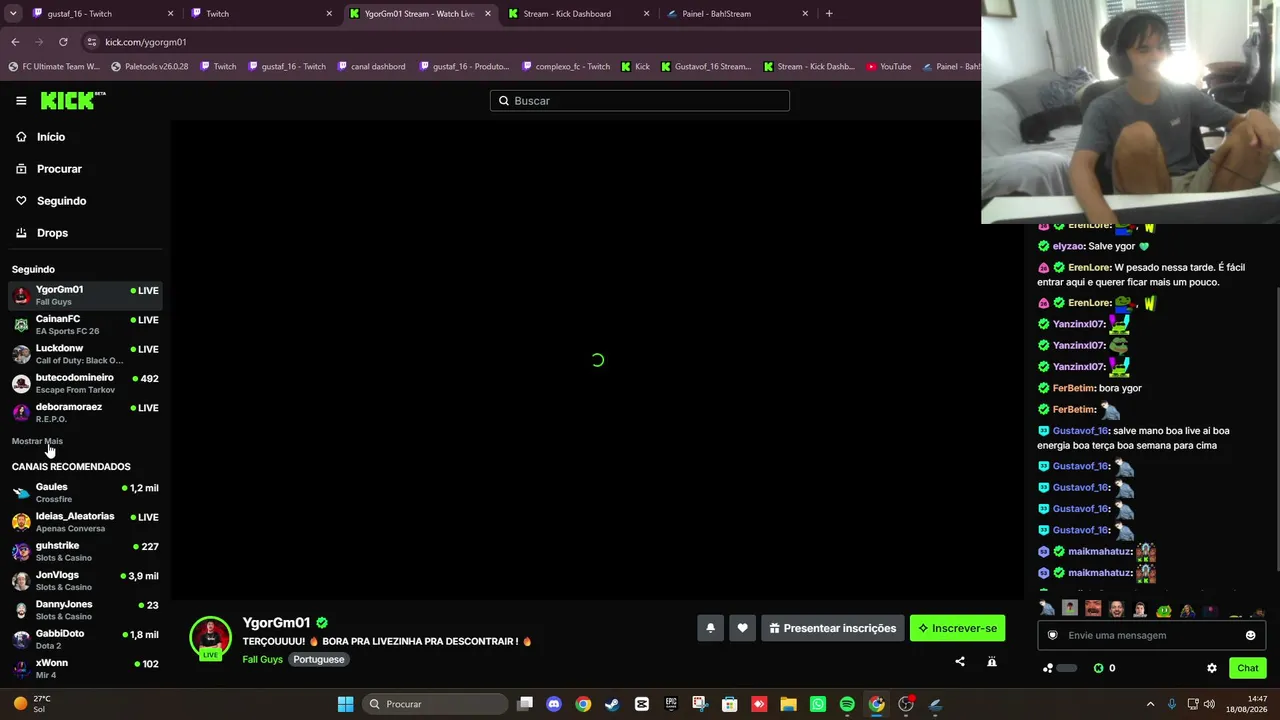Open GabbiDoto recommended channel
The image size is (1280, 720).
pyautogui.click(x=86, y=639)
